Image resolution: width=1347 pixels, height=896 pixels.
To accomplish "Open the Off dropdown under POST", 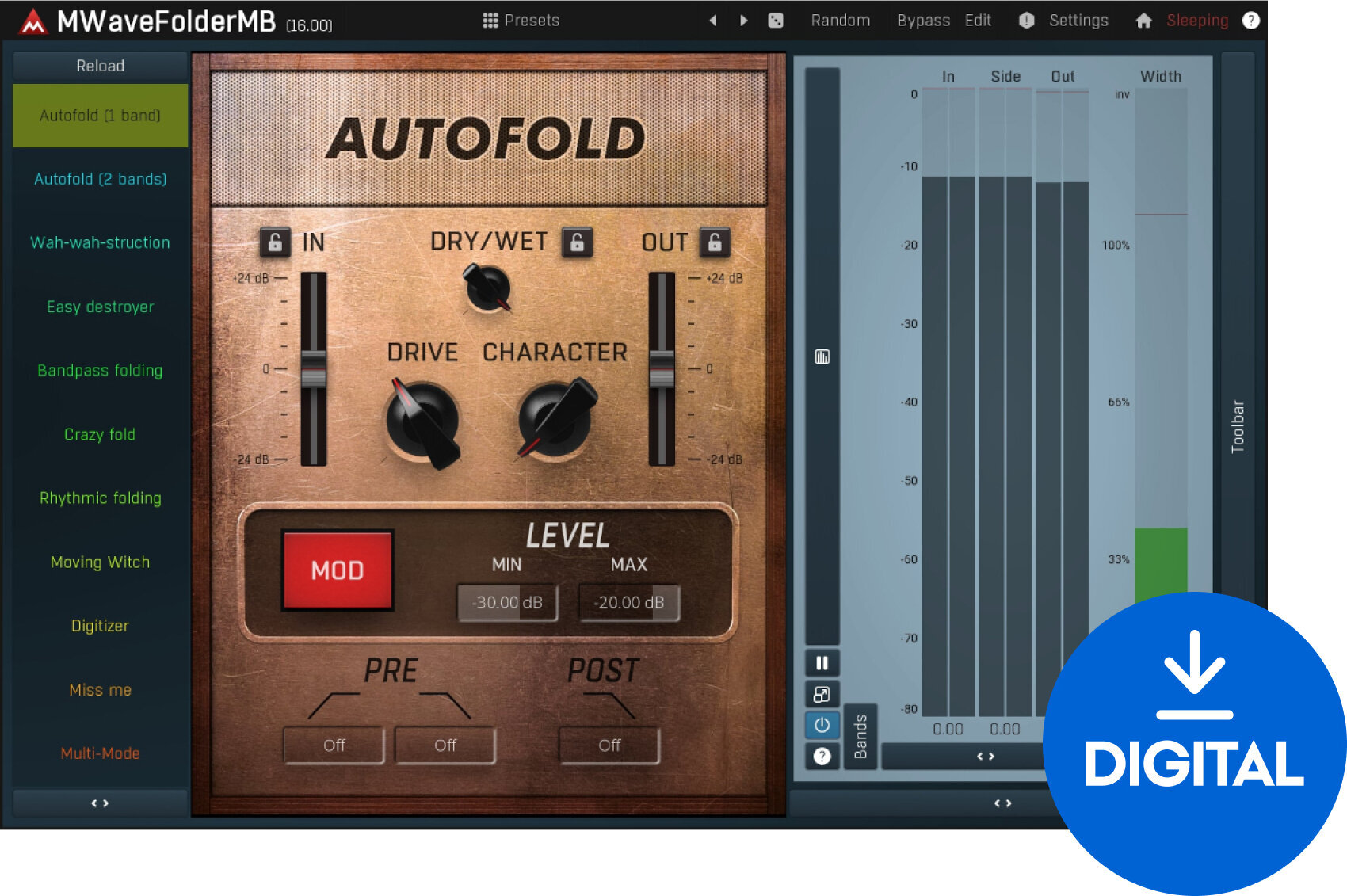I will [609, 745].
